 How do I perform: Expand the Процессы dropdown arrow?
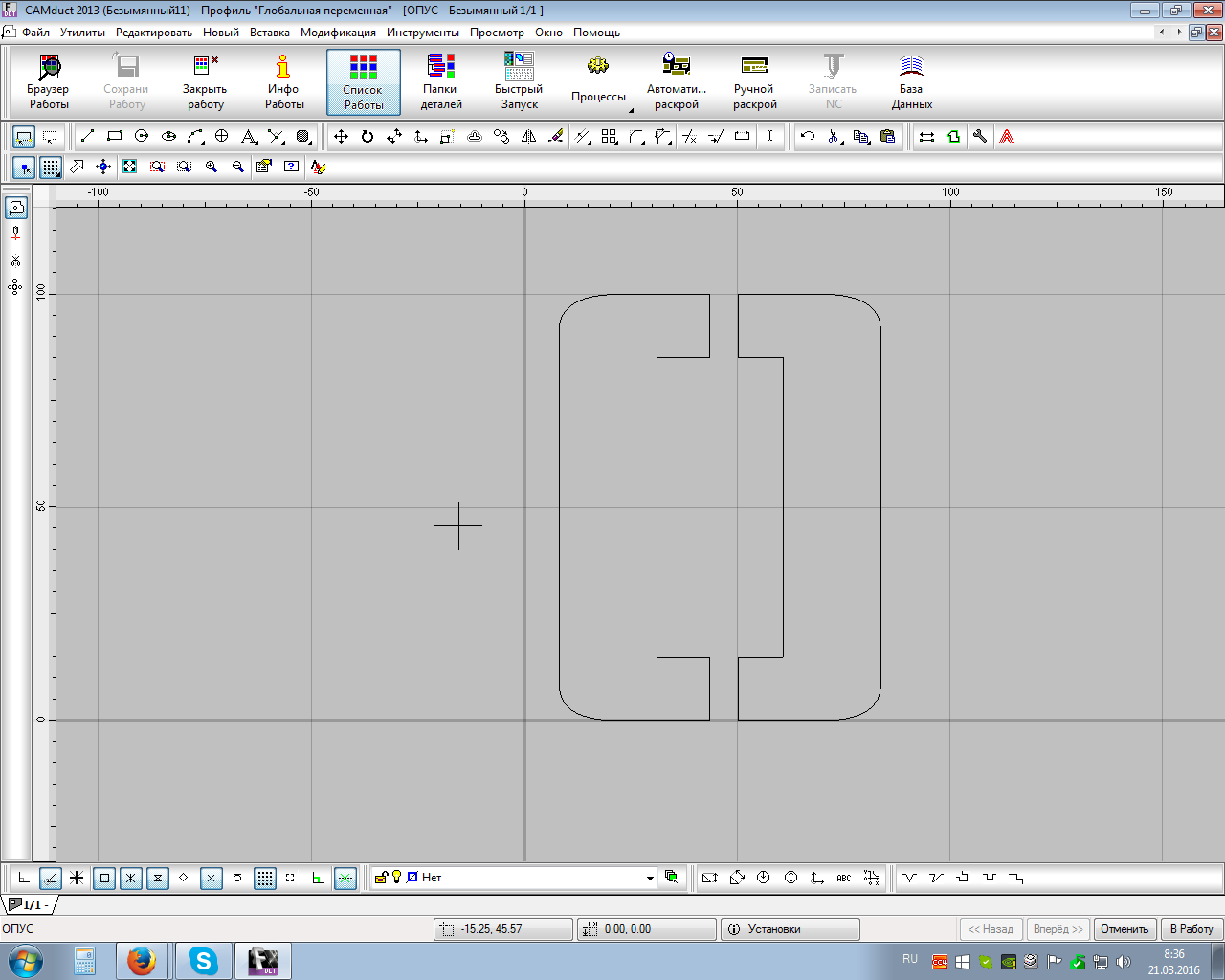[x=631, y=111]
